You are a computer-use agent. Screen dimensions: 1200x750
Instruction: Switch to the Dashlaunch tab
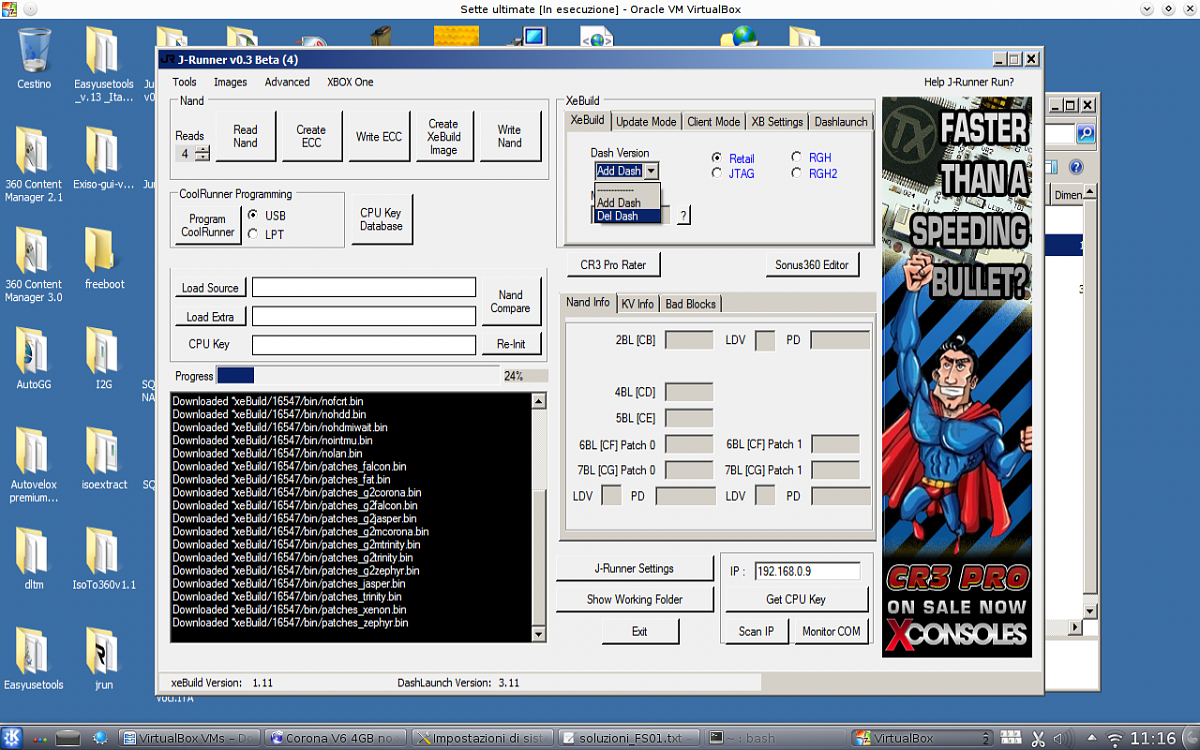[841, 122]
